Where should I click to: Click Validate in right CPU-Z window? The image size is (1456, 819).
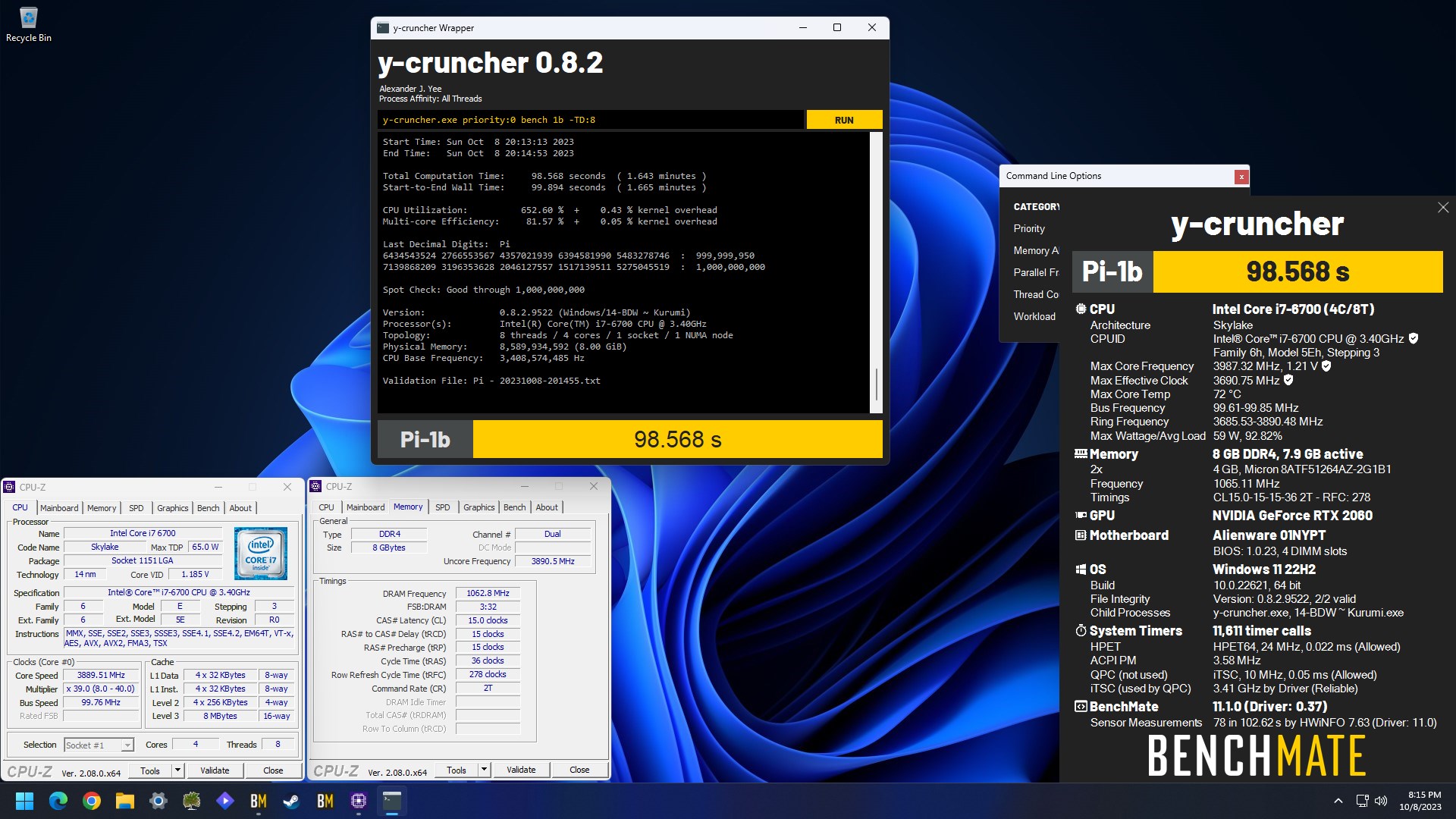(x=521, y=770)
